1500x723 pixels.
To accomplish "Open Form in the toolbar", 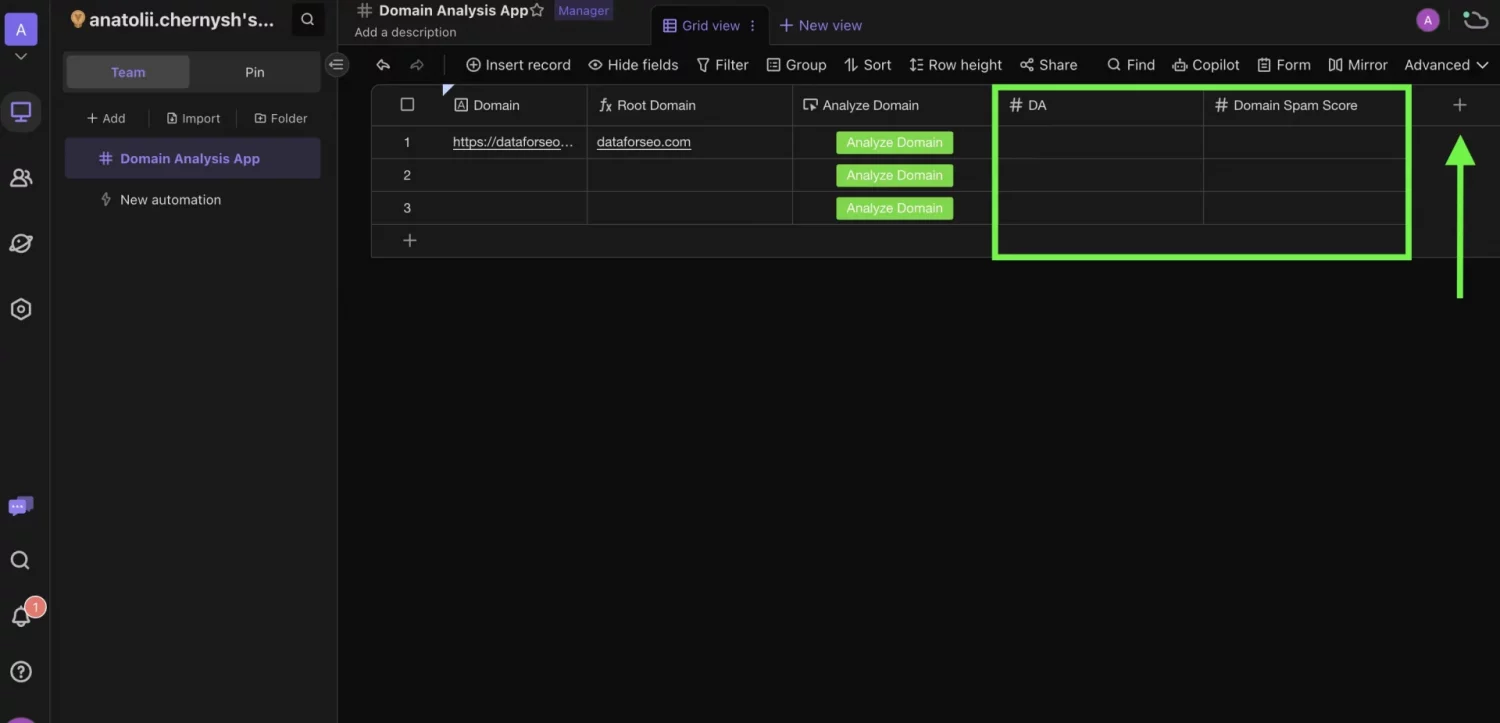I will (x=1283, y=65).
